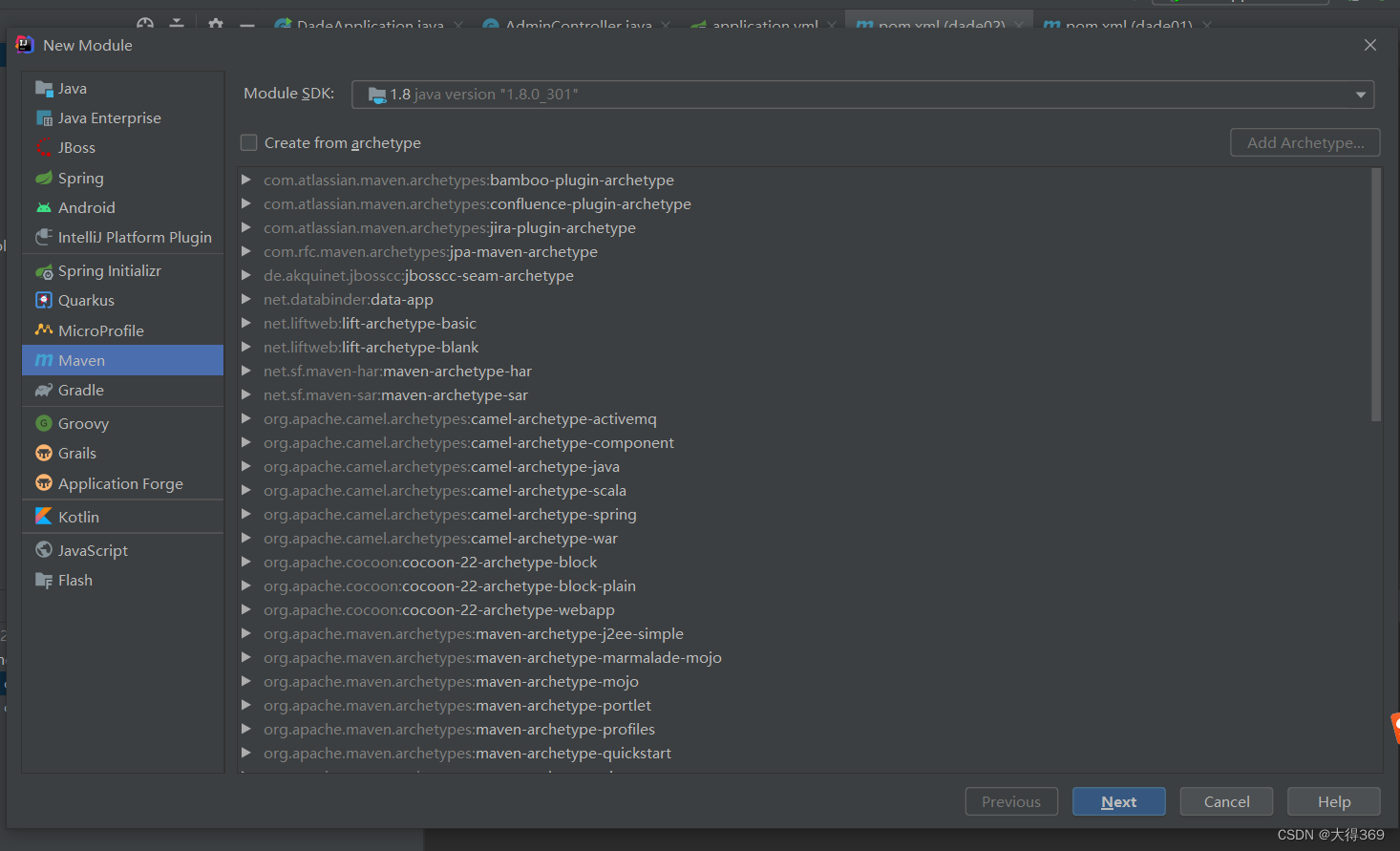The height and width of the screenshot is (851, 1400).
Task: Select maven-archetype-profiles in list
Action: tap(804, 729)
